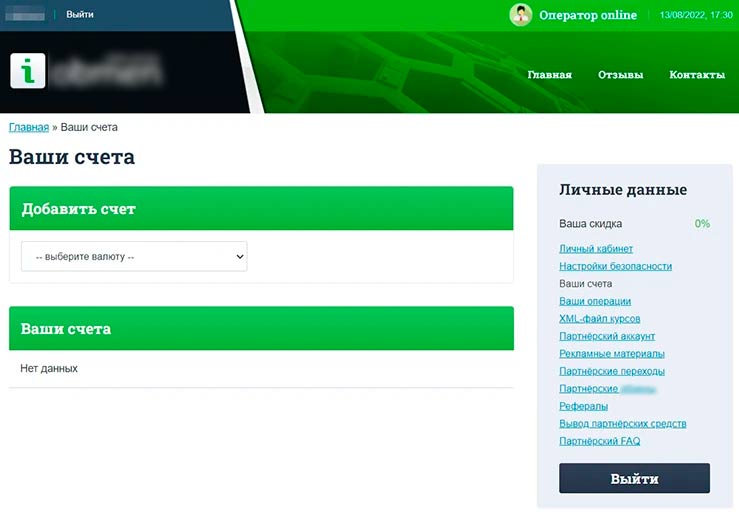Open the Ваши операции link
Image resolution: width=739 pixels, height=515 pixels.
594,301
